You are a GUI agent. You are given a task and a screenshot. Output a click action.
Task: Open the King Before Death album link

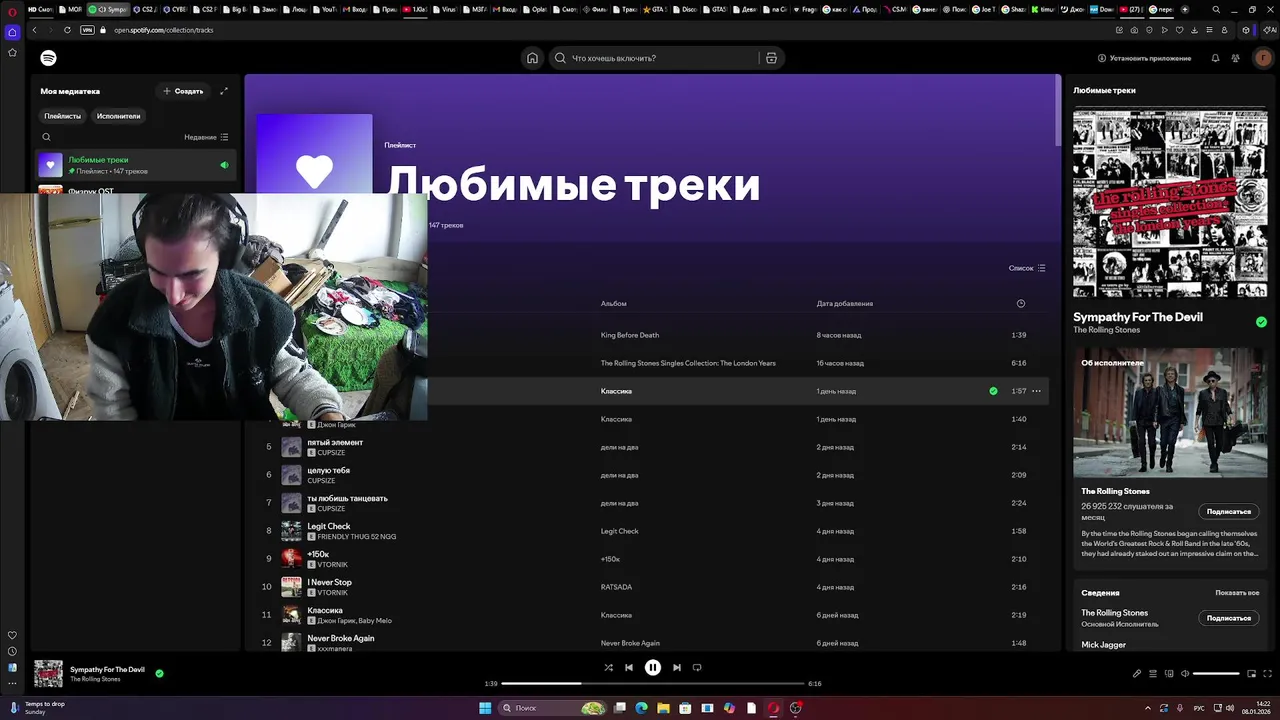(629, 335)
